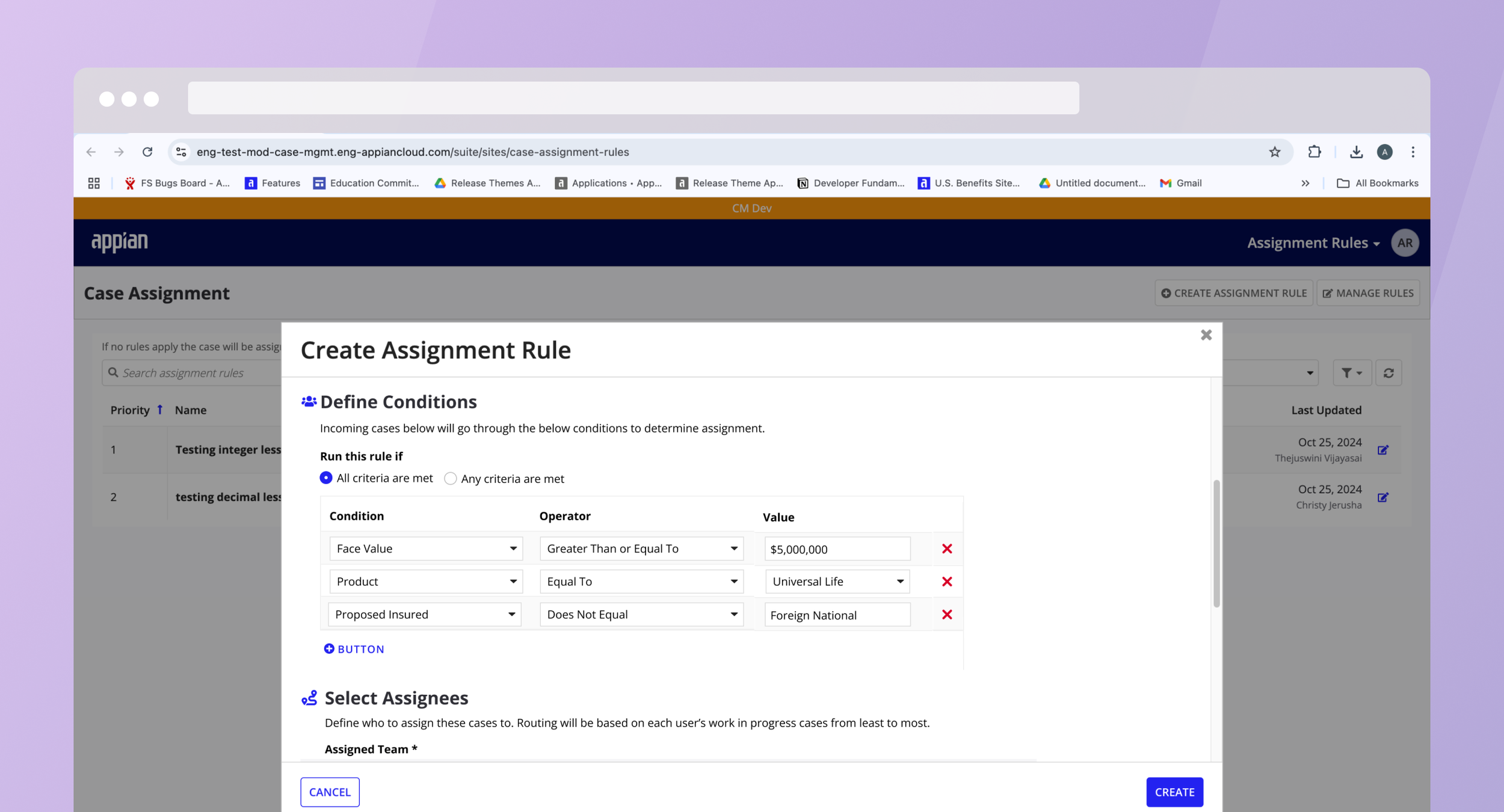Choose Any criteria are met option
The height and width of the screenshot is (812, 1504).
point(450,479)
